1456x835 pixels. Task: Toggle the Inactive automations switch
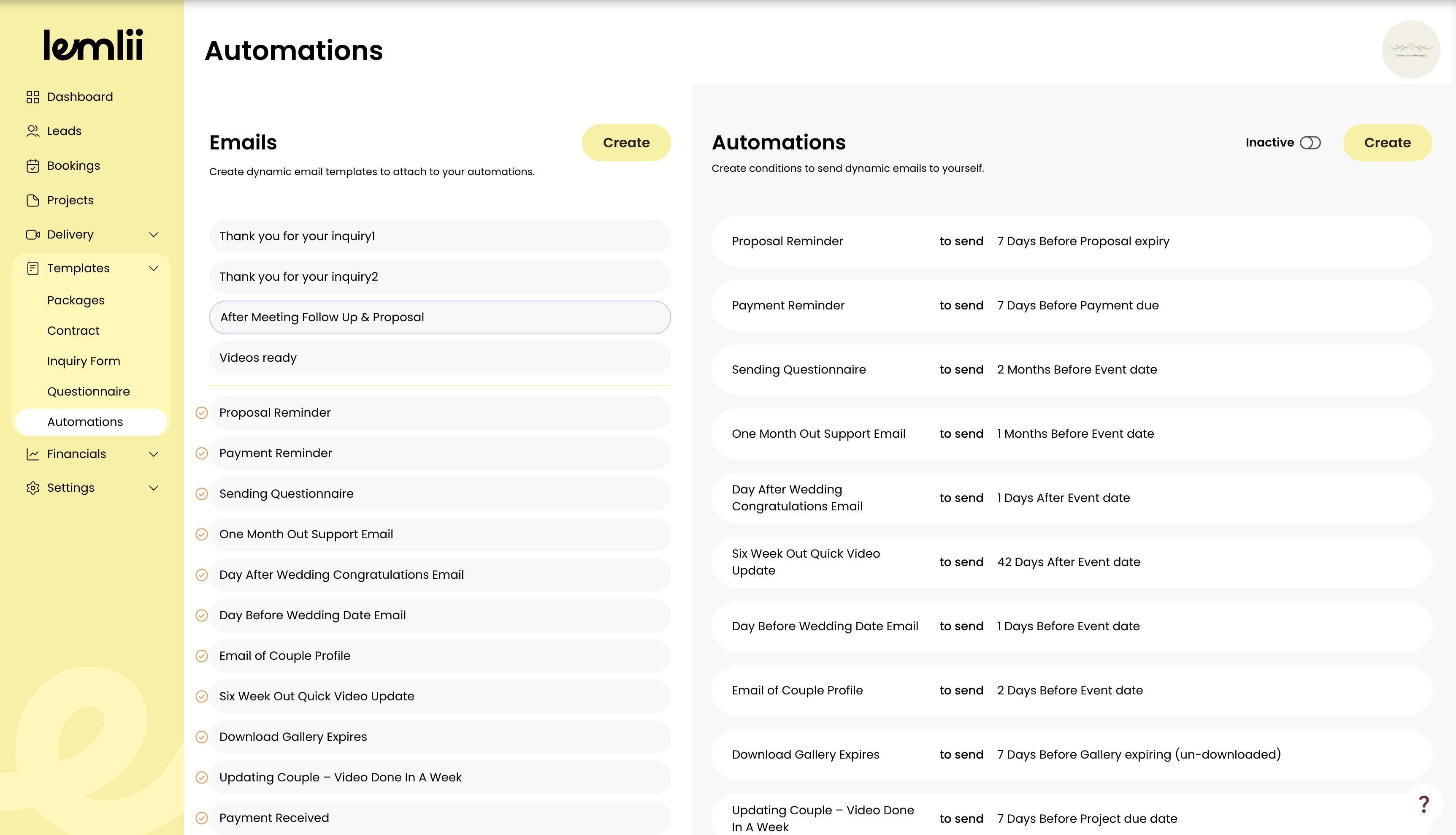[x=1310, y=143]
